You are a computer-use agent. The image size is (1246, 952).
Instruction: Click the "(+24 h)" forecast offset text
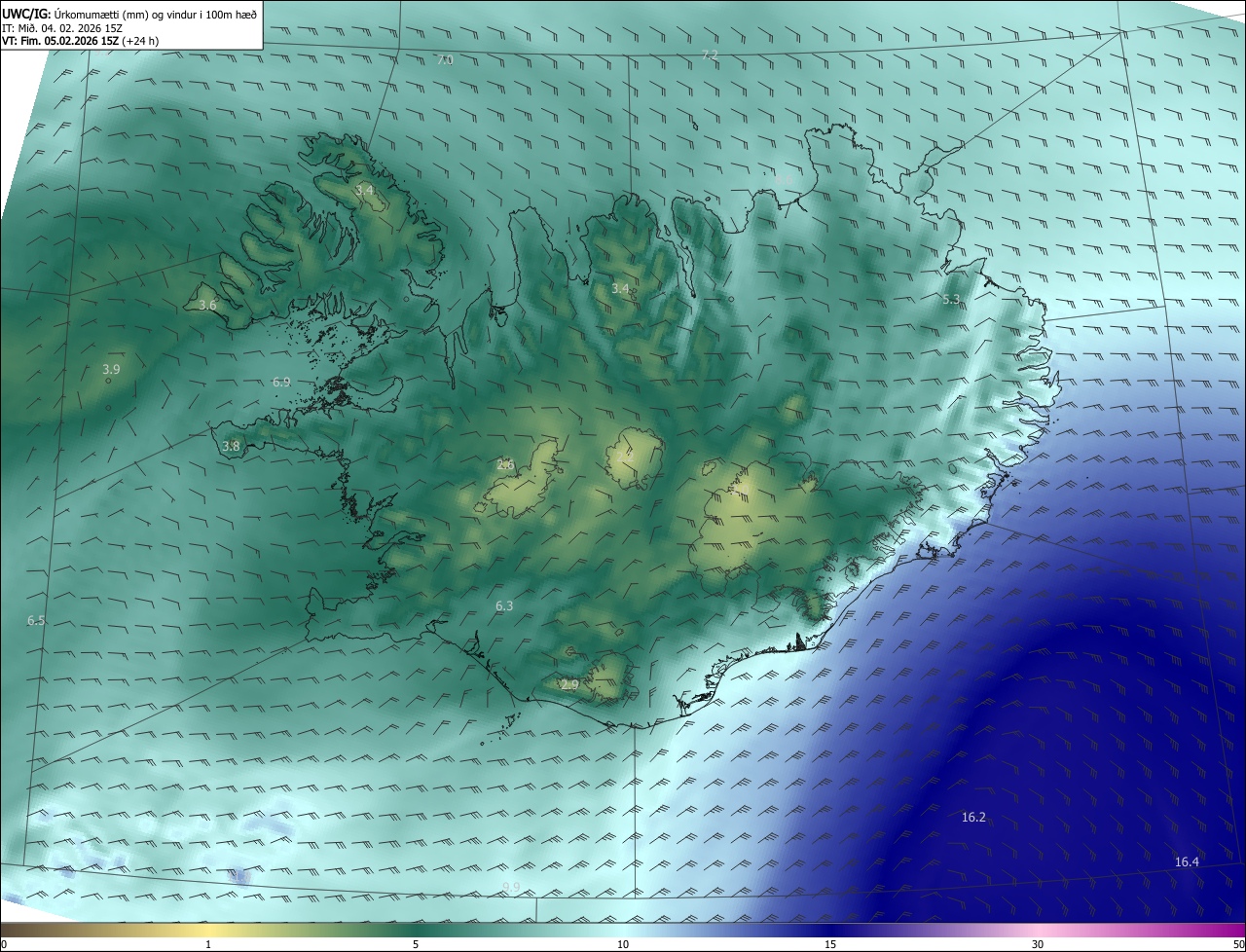pyautogui.click(x=141, y=42)
